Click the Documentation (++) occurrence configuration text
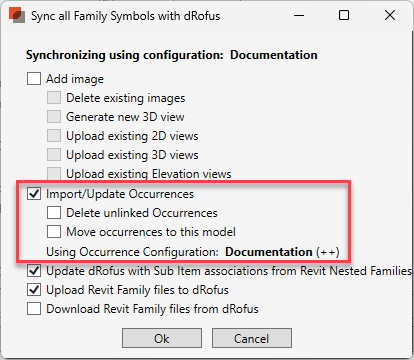The height and width of the screenshot is (360, 414). [x=282, y=252]
